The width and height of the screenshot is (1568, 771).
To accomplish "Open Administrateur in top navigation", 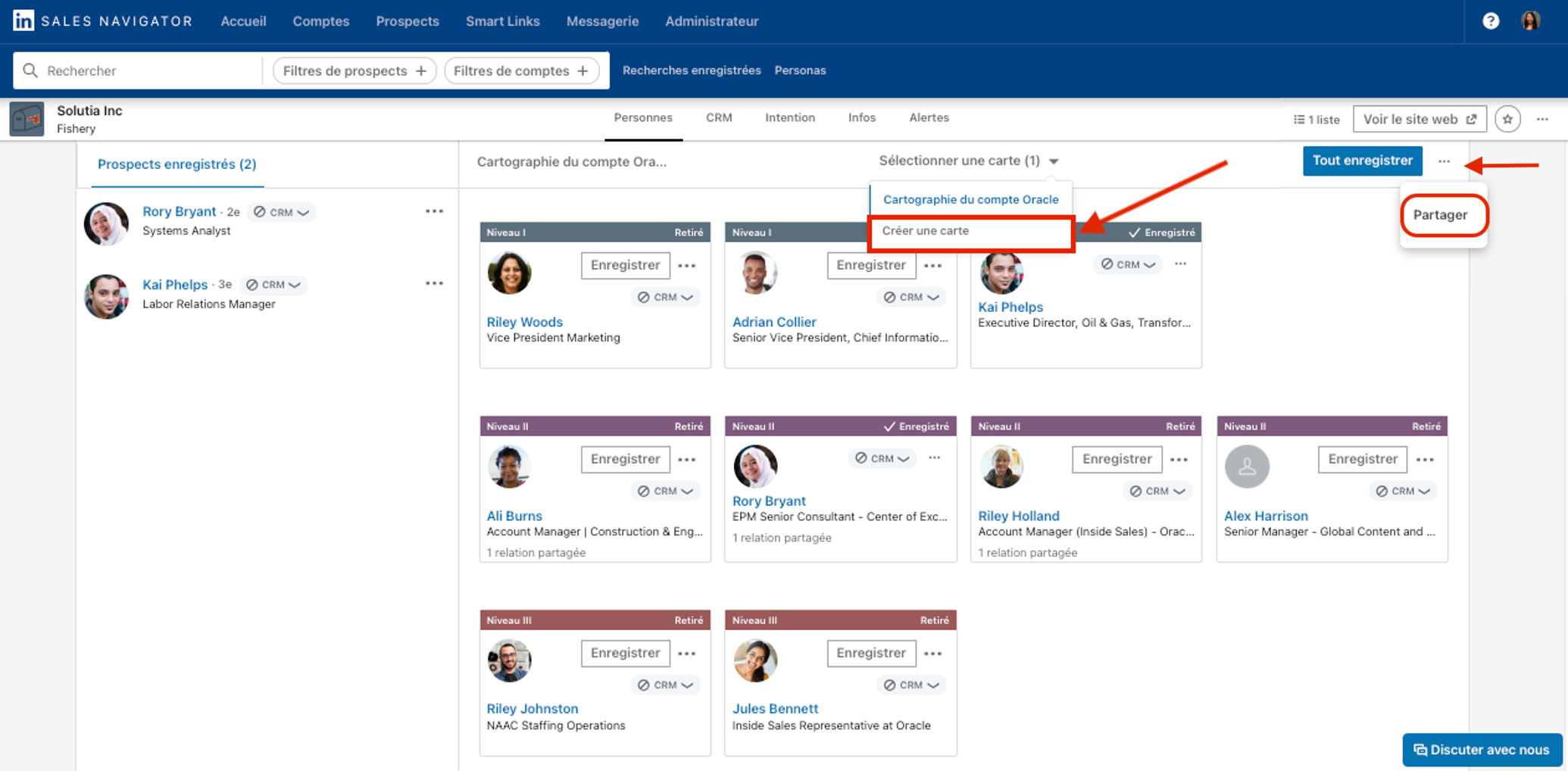I will pyautogui.click(x=711, y=21).
